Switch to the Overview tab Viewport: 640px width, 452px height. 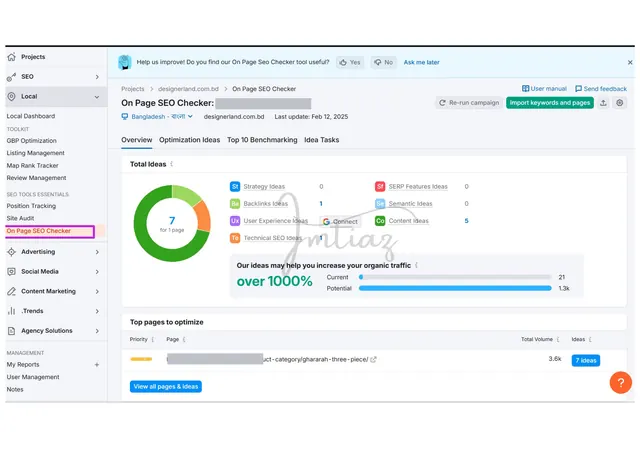click(137, 140)
